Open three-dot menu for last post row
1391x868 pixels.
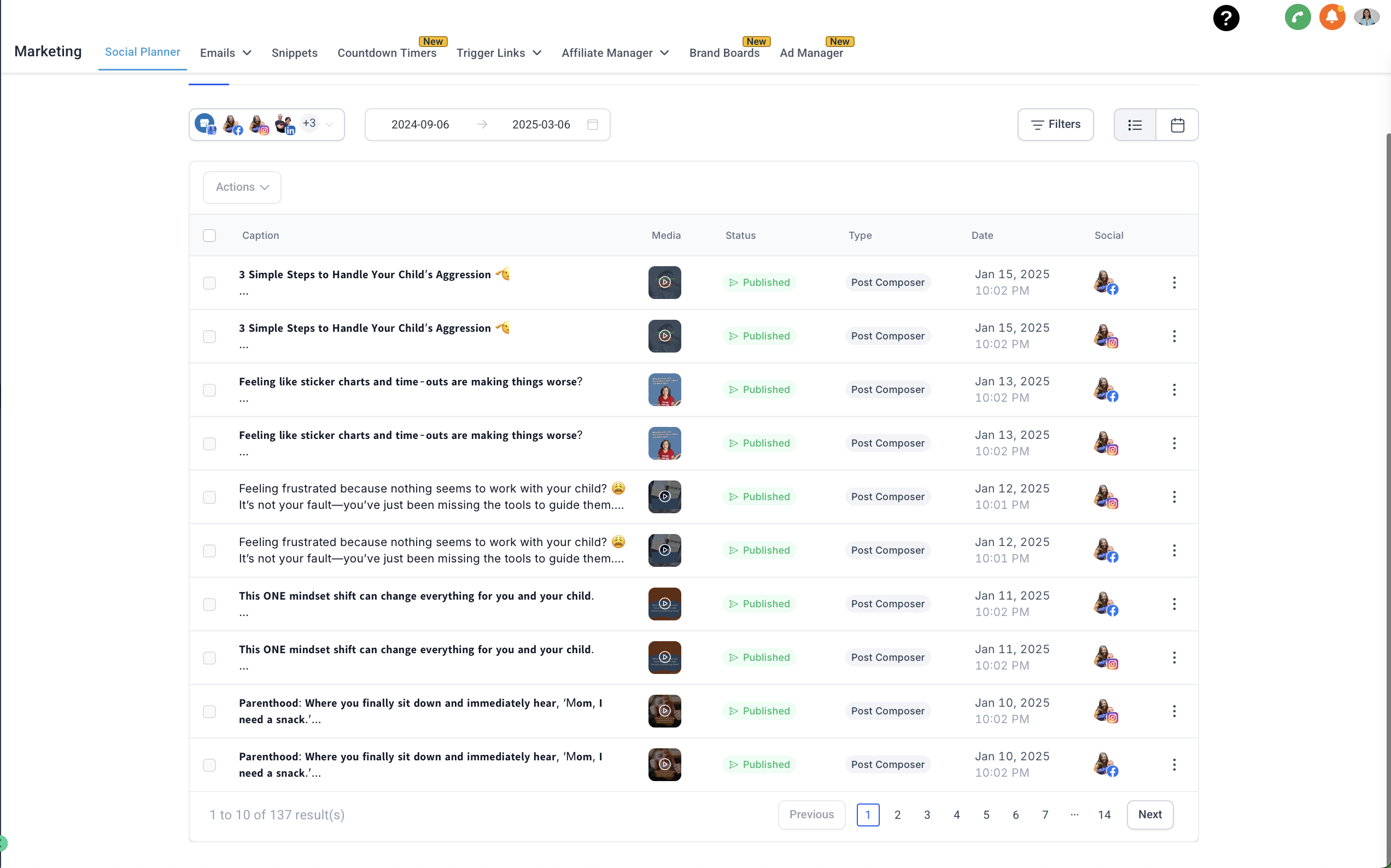point(1174,765)
